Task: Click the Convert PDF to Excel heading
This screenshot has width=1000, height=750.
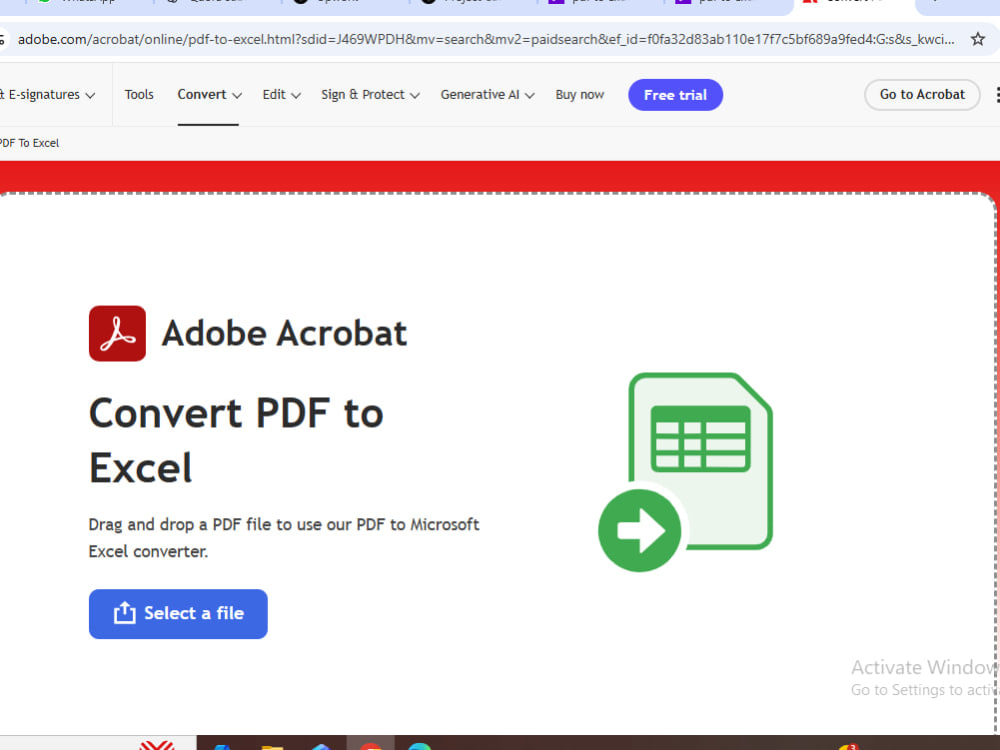Action: 236,440
